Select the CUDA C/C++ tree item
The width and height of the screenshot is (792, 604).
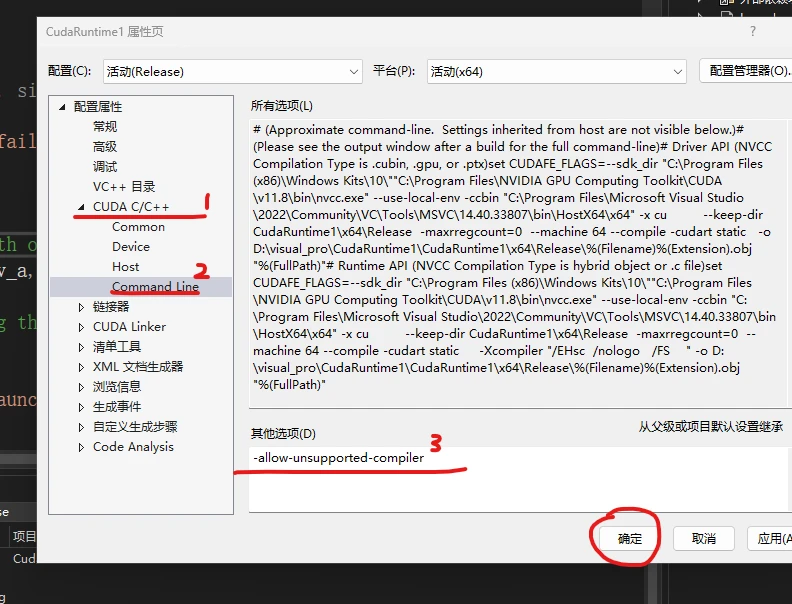[131, 207]
